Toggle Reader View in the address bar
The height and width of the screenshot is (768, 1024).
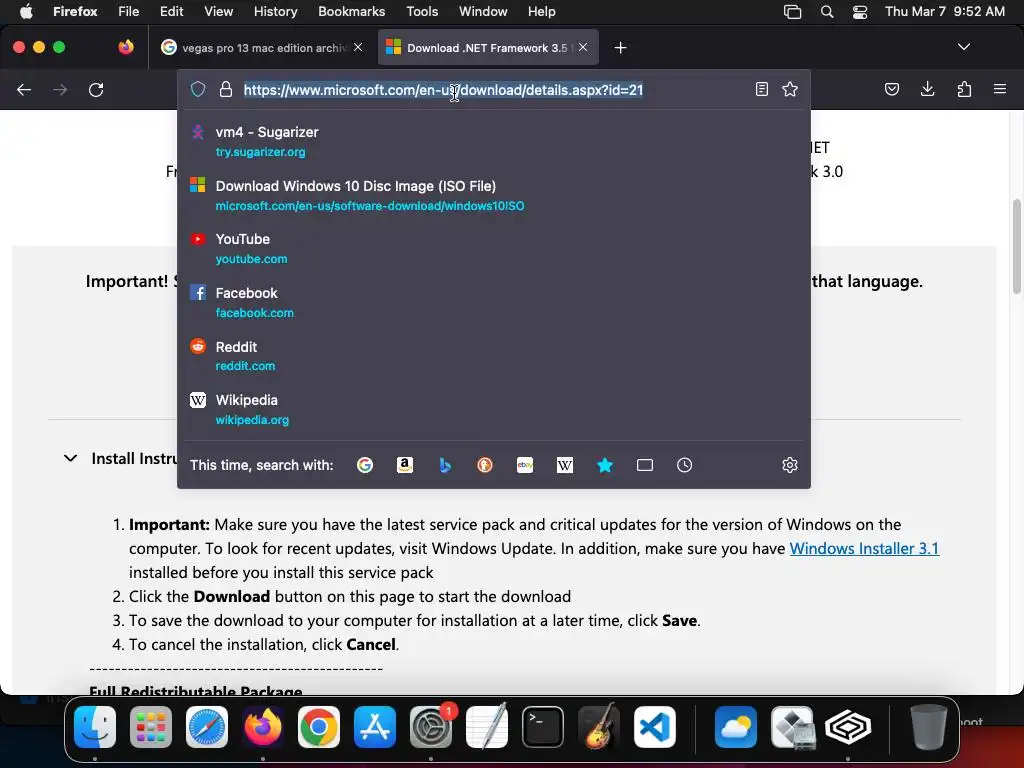pos(761,89)
